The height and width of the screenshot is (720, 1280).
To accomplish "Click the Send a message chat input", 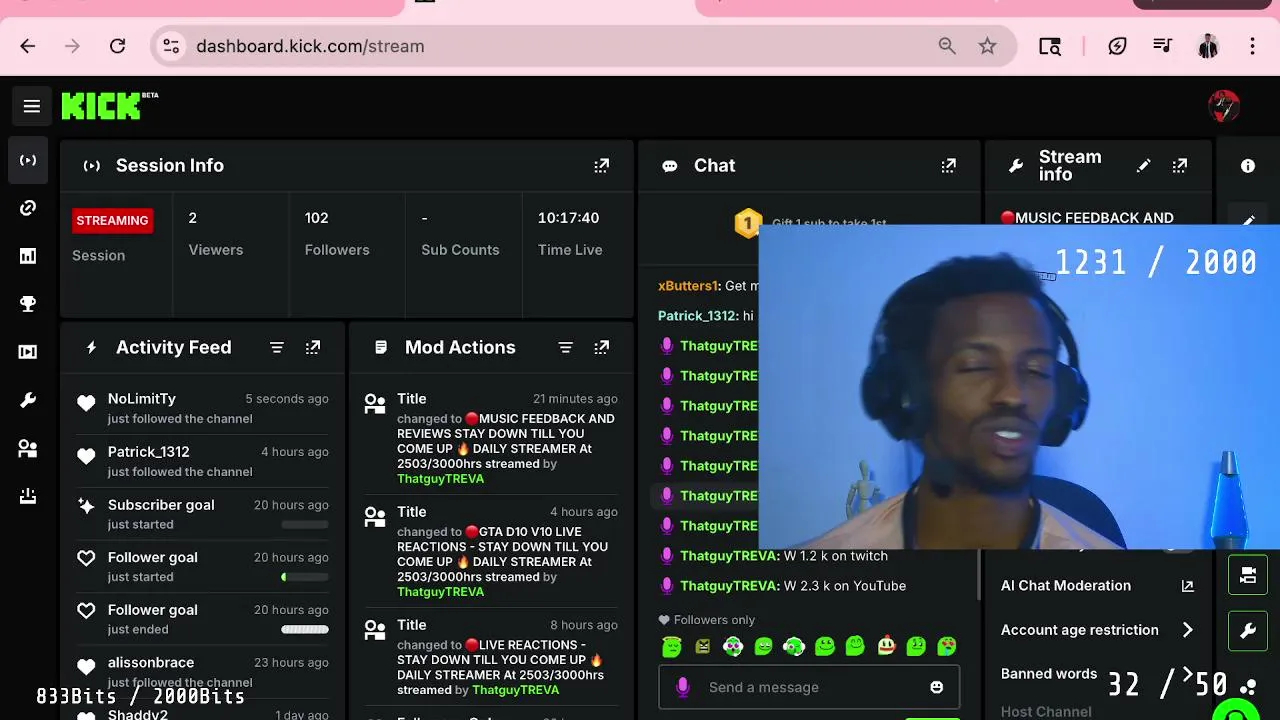I will [808, 687].
